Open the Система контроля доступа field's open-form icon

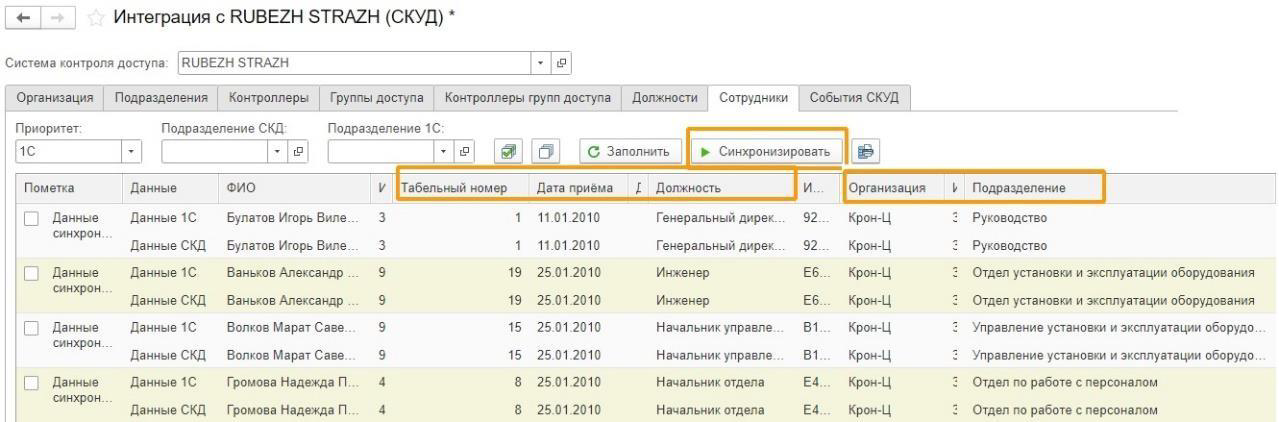[561, 63]
